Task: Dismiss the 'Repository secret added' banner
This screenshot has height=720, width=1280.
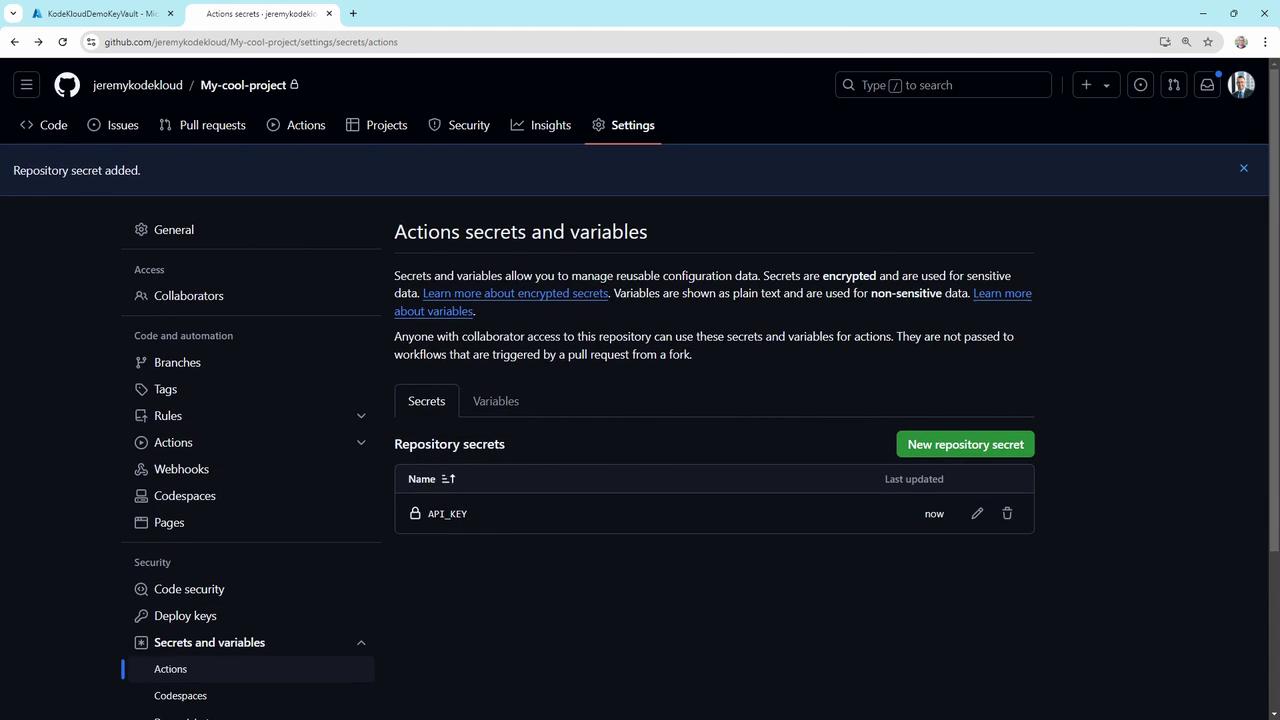Action: pyautogui.click(x=1244, y=168)
